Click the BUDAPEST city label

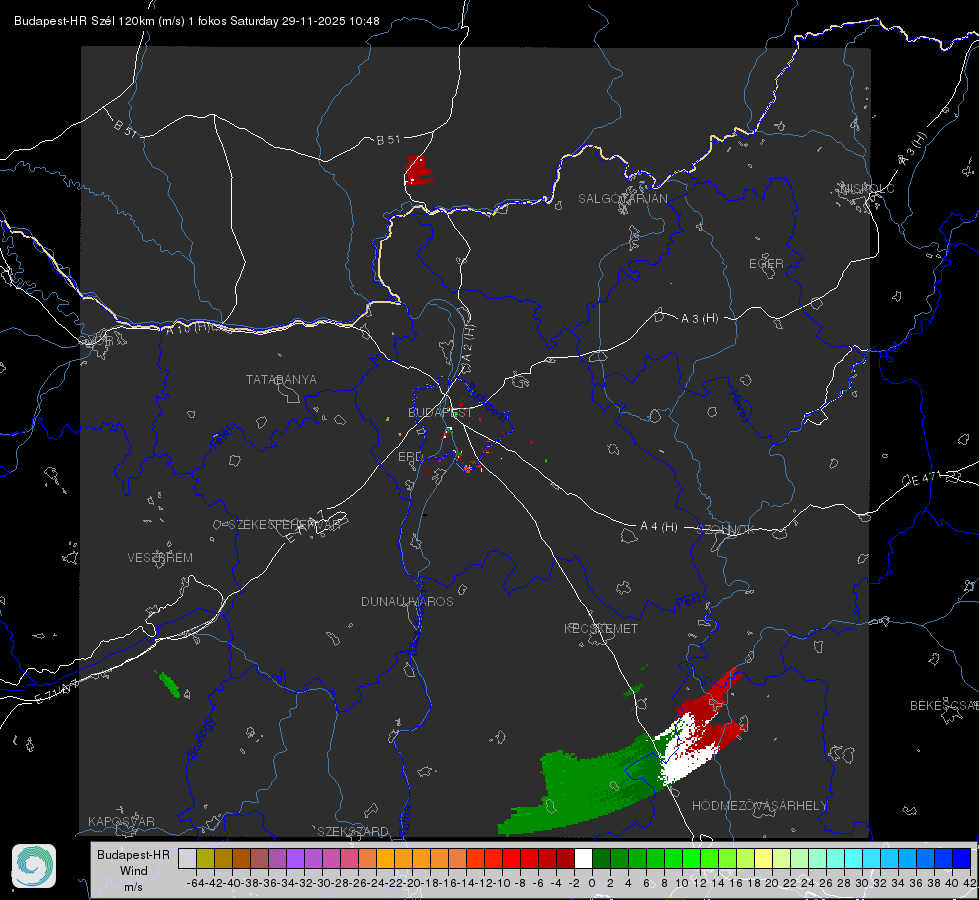[x=440, y=412]
